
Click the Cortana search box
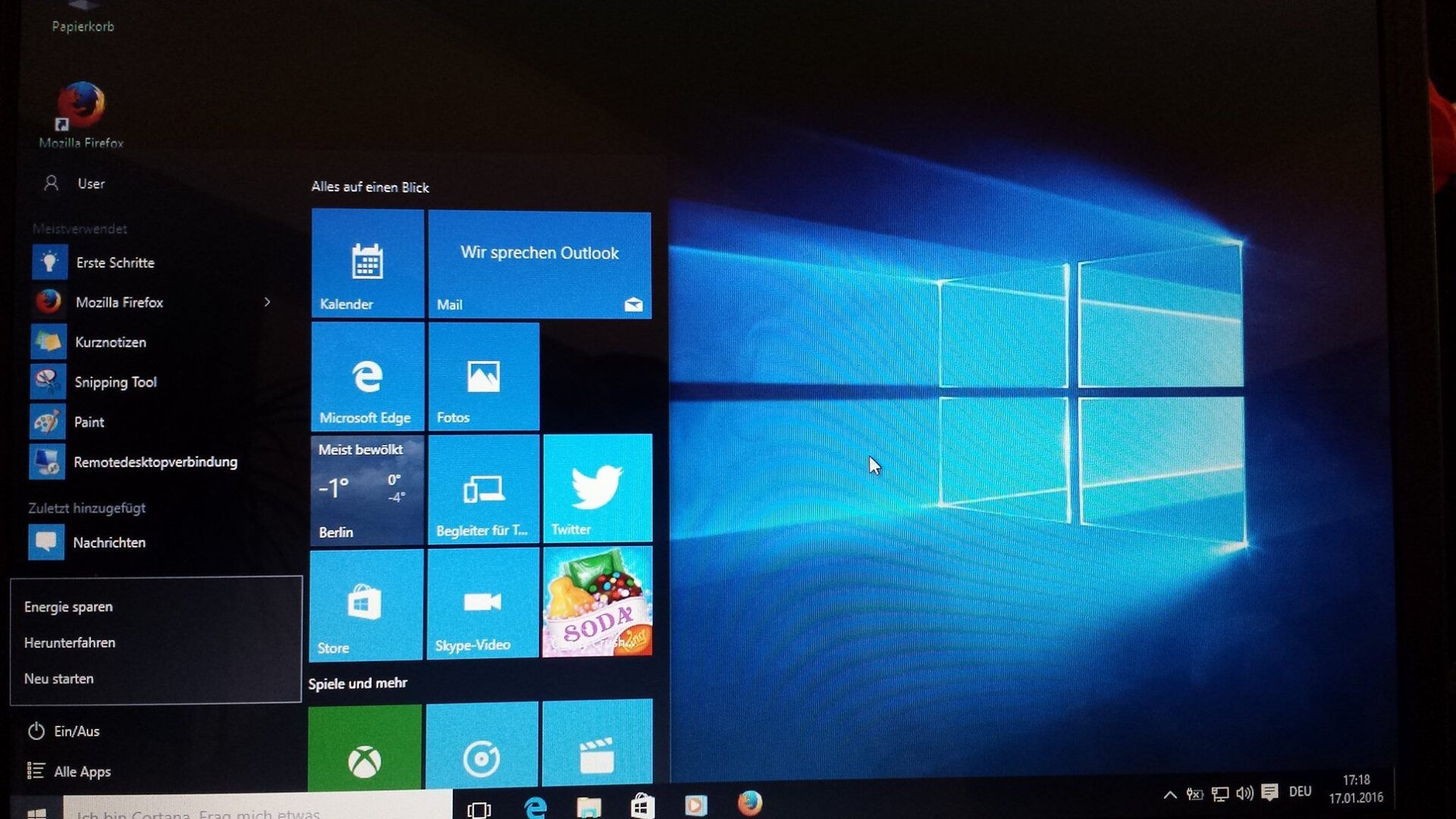[258, 807]
